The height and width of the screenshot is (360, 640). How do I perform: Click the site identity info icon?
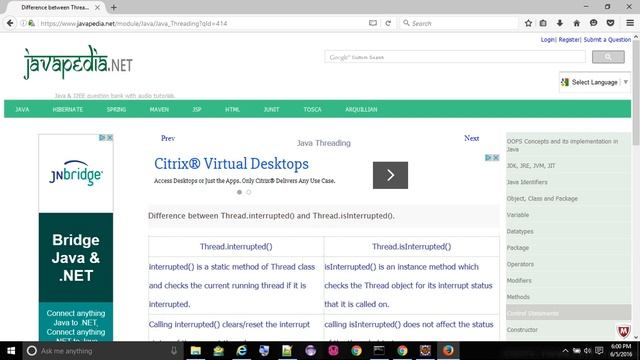click(23, 23)
